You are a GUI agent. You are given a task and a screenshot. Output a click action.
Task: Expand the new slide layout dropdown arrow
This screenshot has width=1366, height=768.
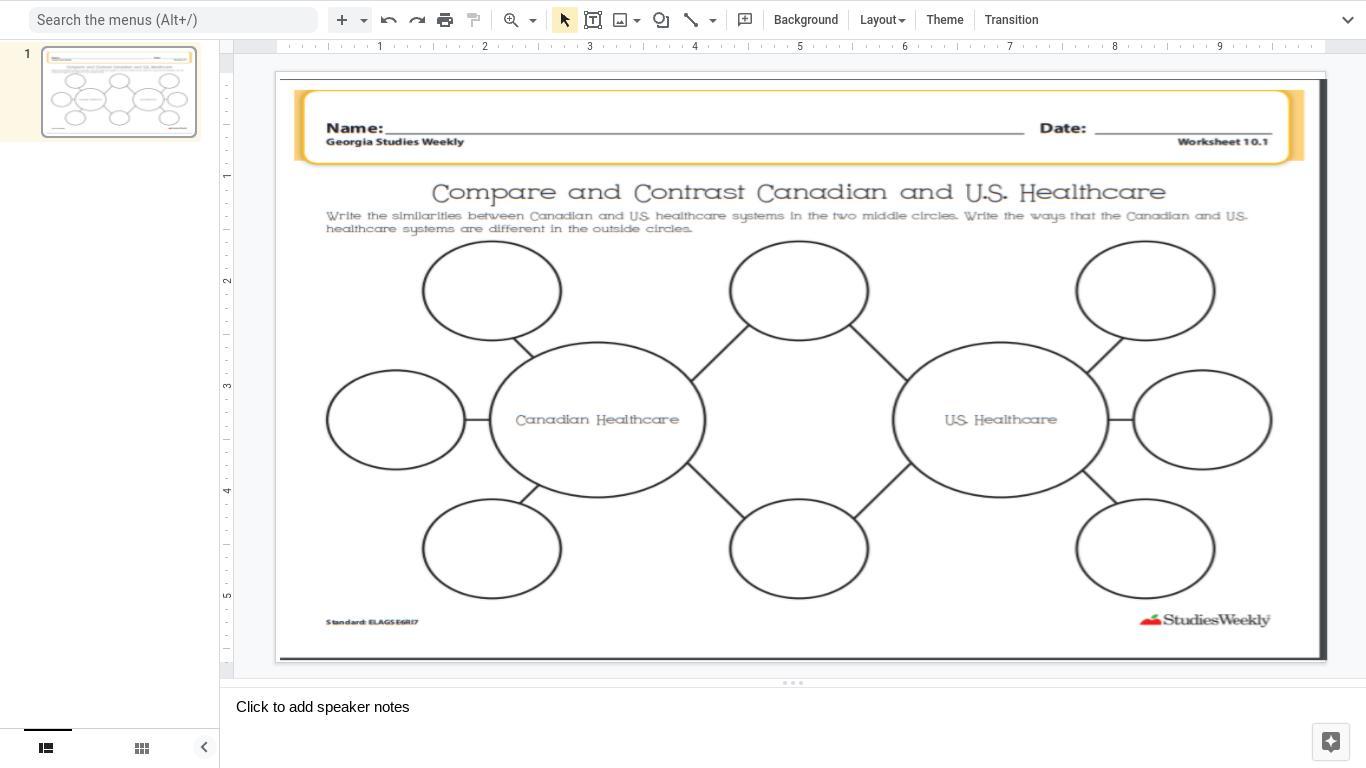(364, 20)
